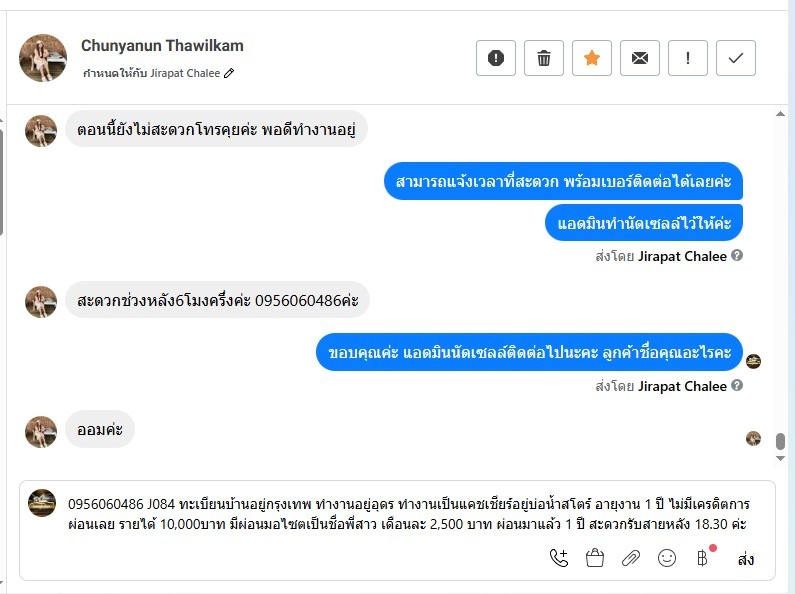Click the sender page avatar in composer
This screenshot has width=795, height=594.
click(42, 503)
